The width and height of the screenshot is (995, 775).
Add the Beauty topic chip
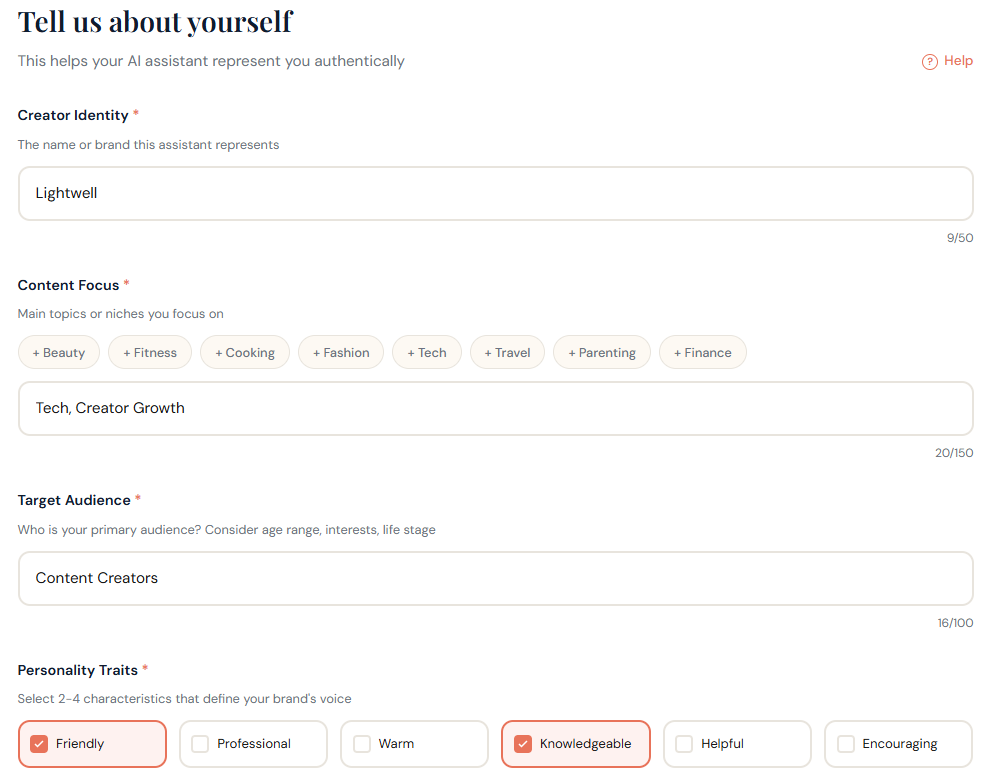tap(58, 352)
